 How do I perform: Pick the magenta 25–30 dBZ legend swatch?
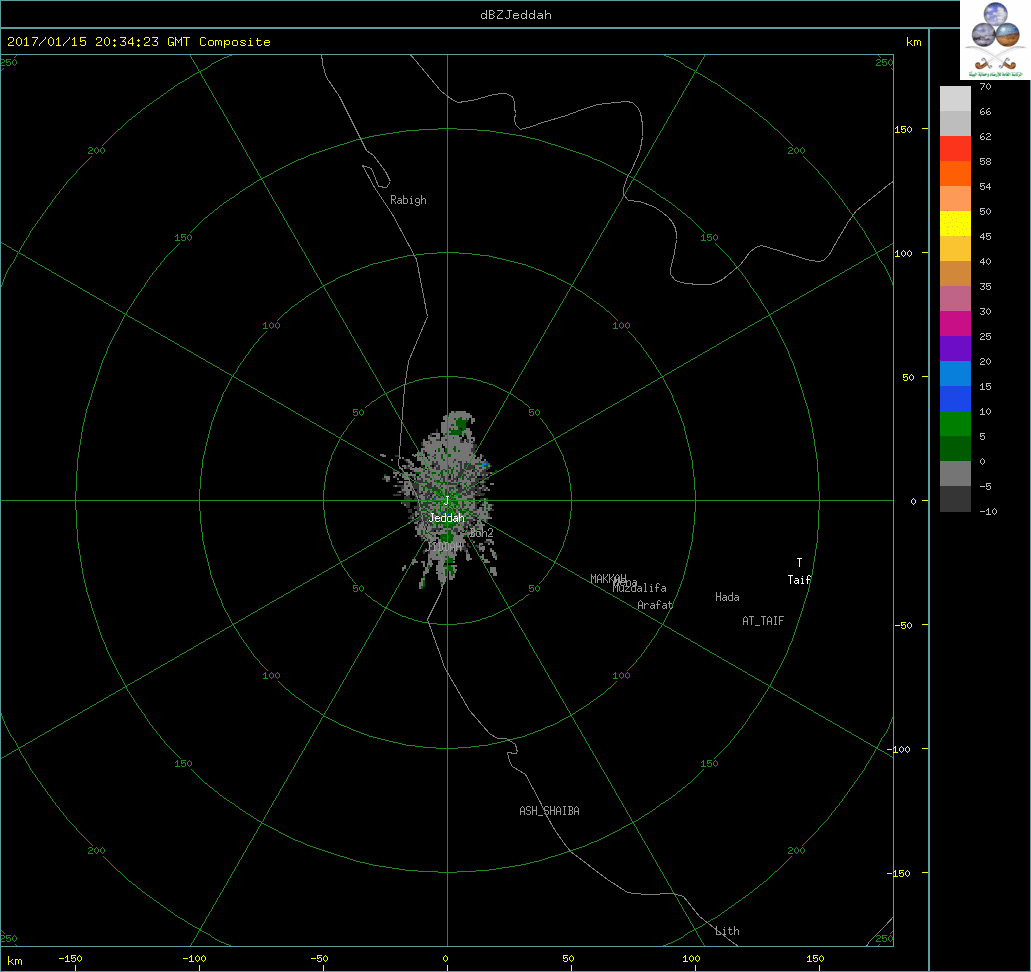coord(955,324)
